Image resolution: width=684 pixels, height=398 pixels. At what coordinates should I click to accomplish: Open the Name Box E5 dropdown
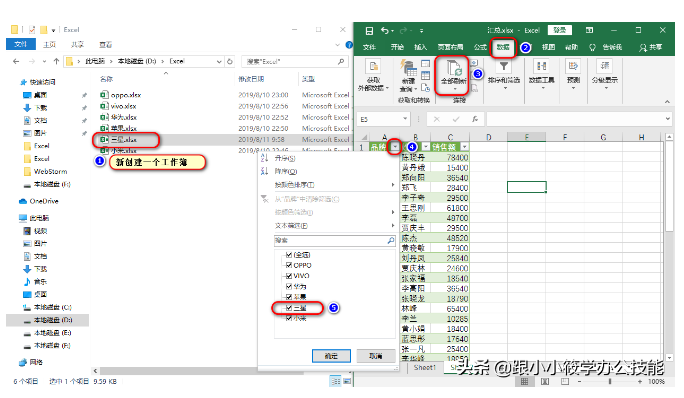tap(405, 119)
